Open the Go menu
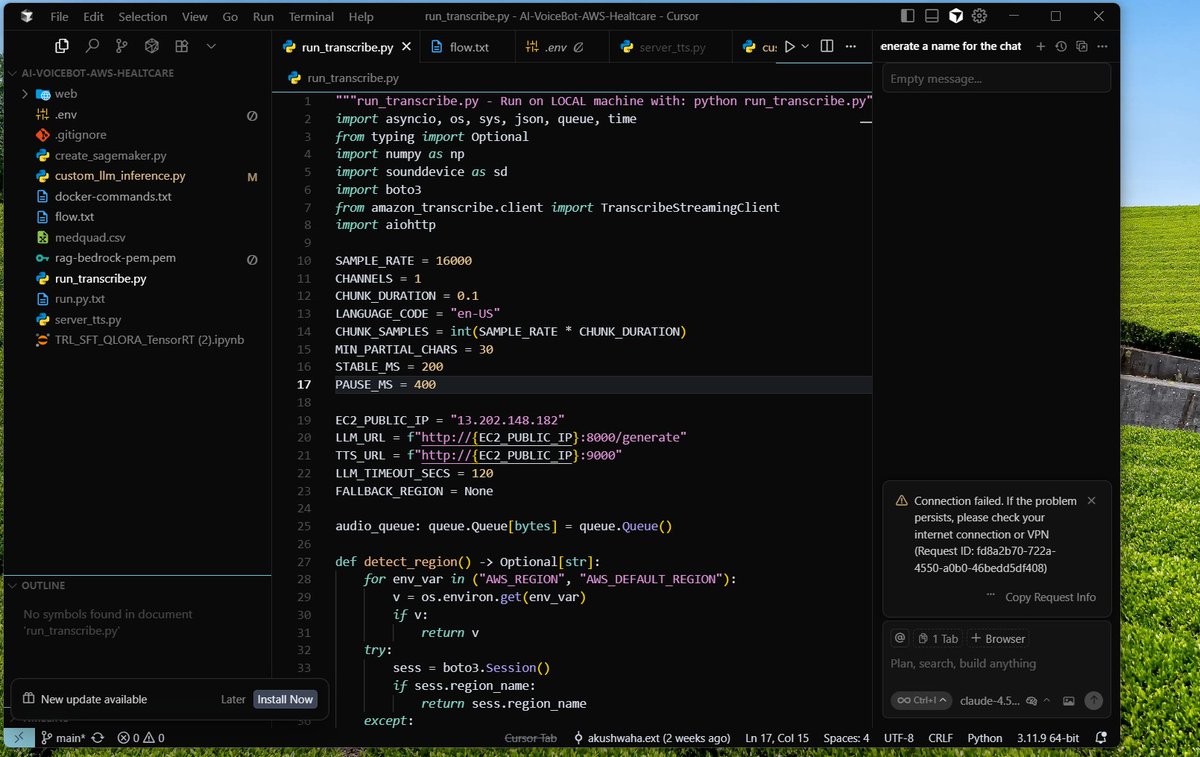This screenshot has width=1200, height=757. [230, 16]
